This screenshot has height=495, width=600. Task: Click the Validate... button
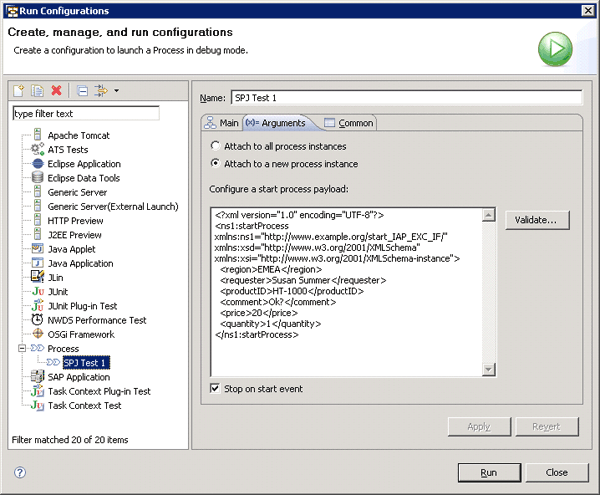[537, 220]
